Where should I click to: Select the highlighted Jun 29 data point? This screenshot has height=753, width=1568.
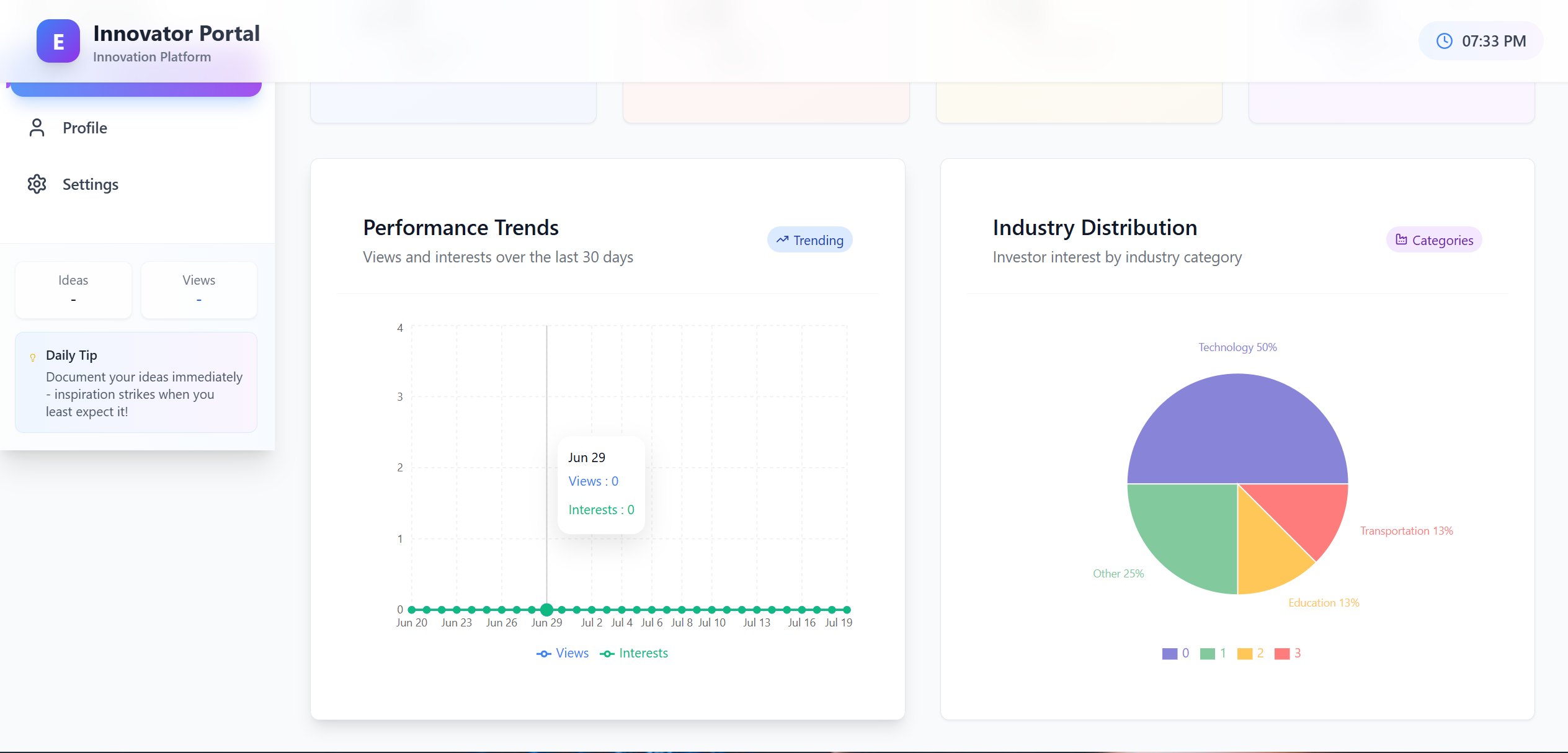(546, 610)
